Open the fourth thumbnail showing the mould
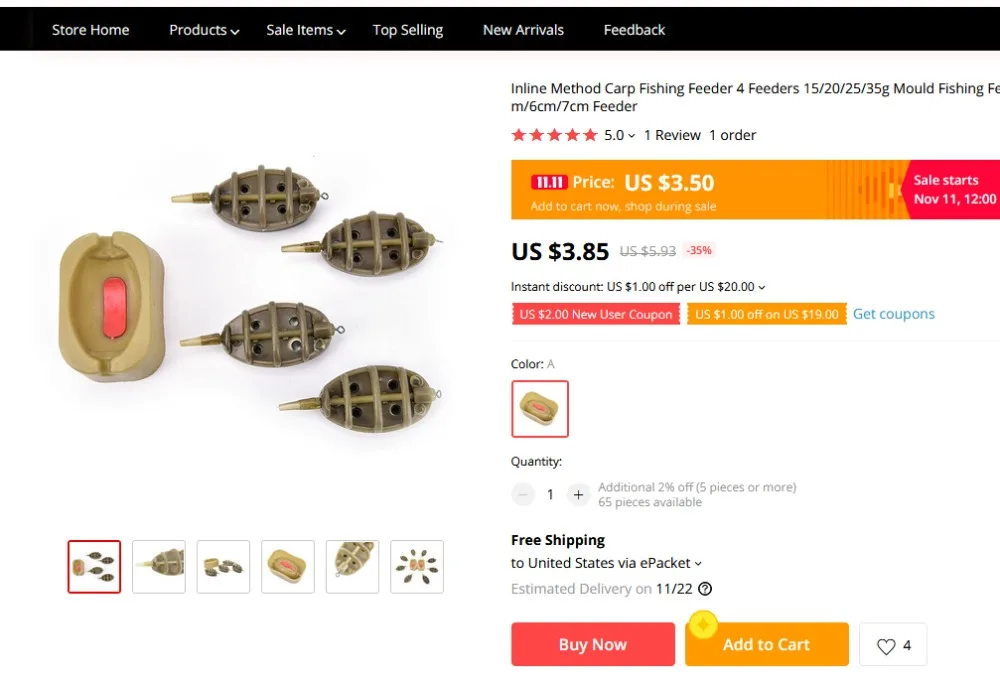Screen dimensions: 1000x680 coord(288,567)
